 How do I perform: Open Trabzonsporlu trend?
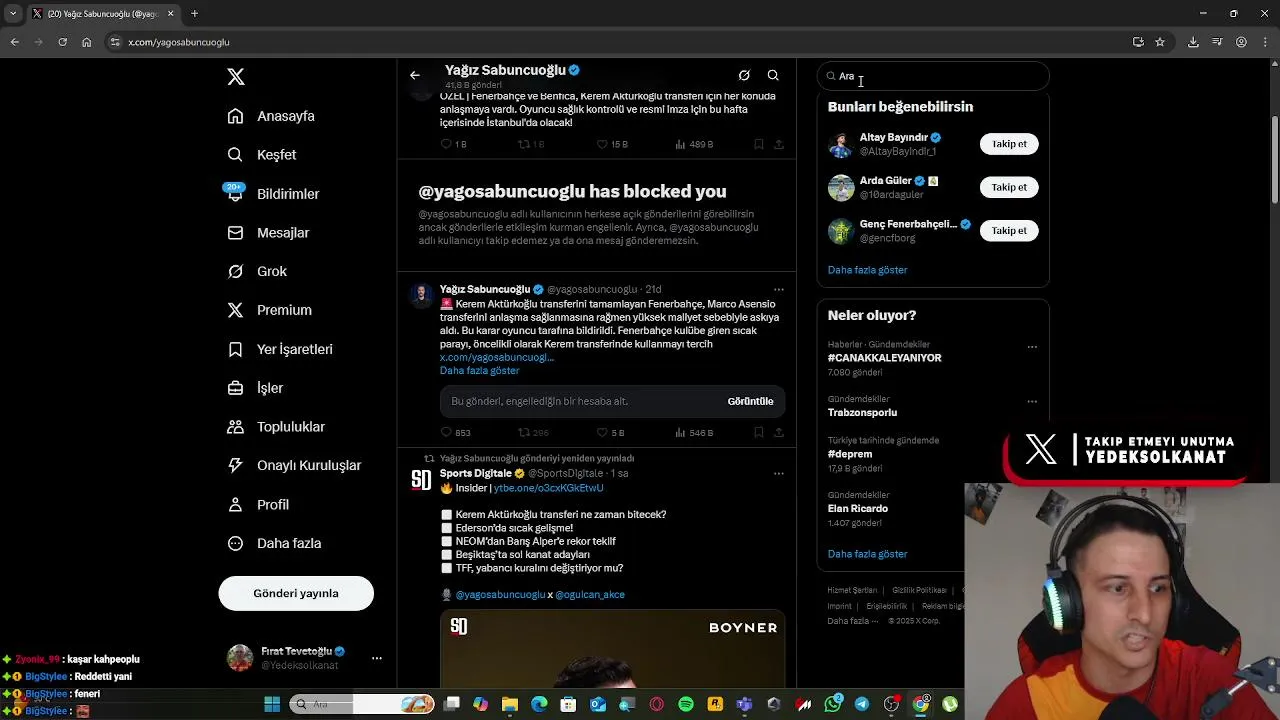[862, 413]
